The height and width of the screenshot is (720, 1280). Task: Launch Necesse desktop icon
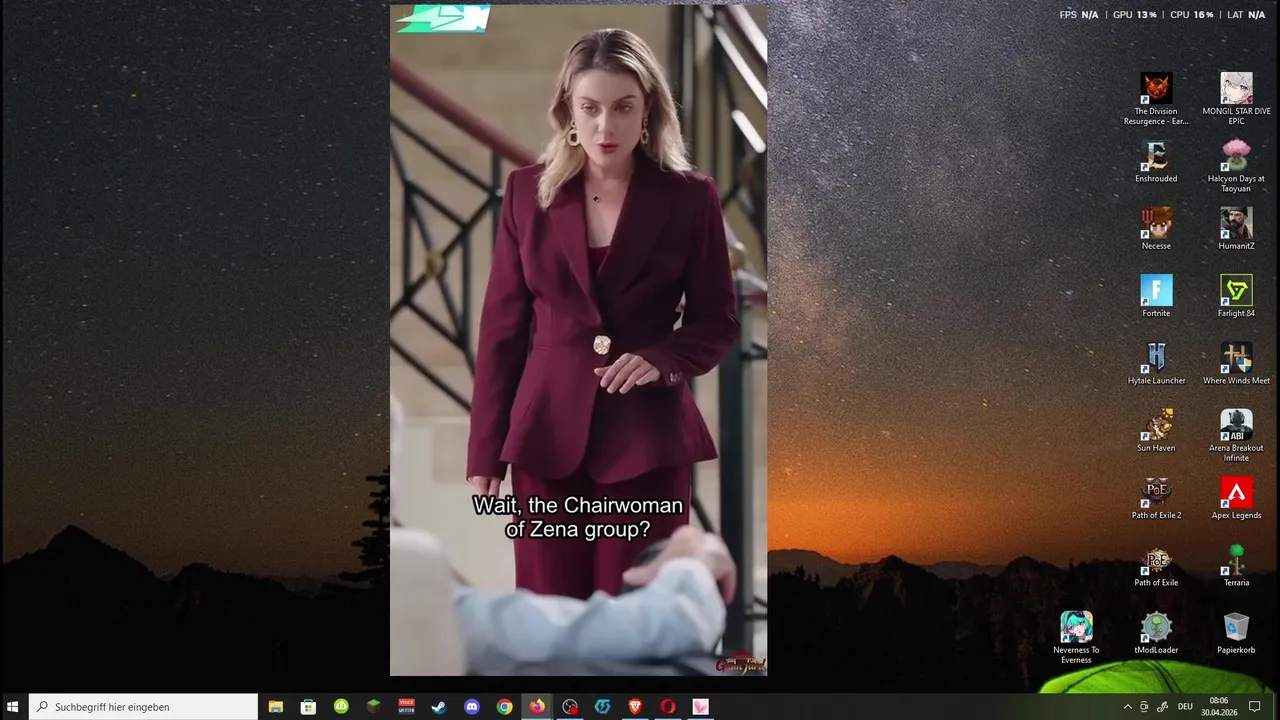click(1156, 229)
